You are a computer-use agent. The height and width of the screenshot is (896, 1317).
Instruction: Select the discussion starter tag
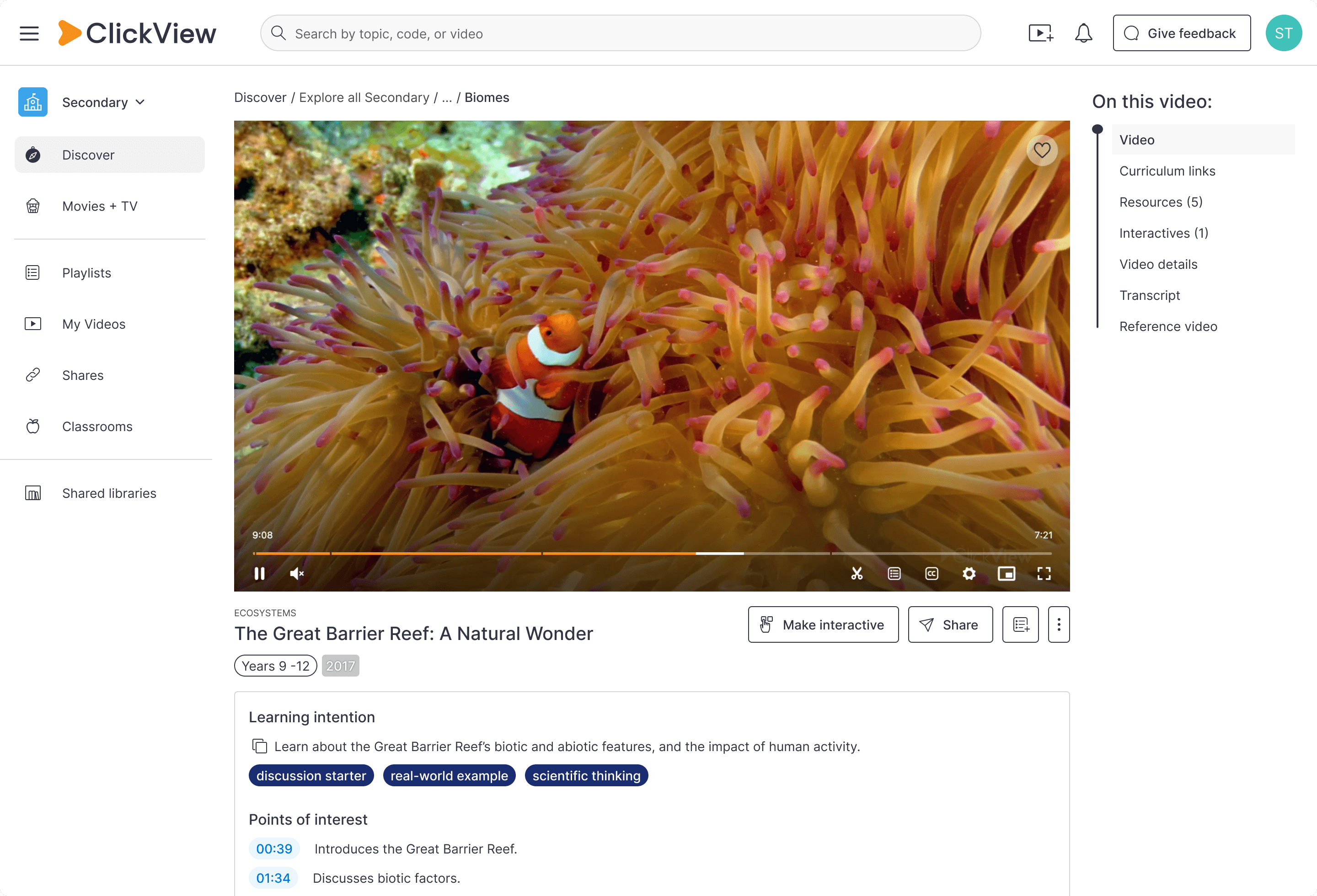(311, 775)
